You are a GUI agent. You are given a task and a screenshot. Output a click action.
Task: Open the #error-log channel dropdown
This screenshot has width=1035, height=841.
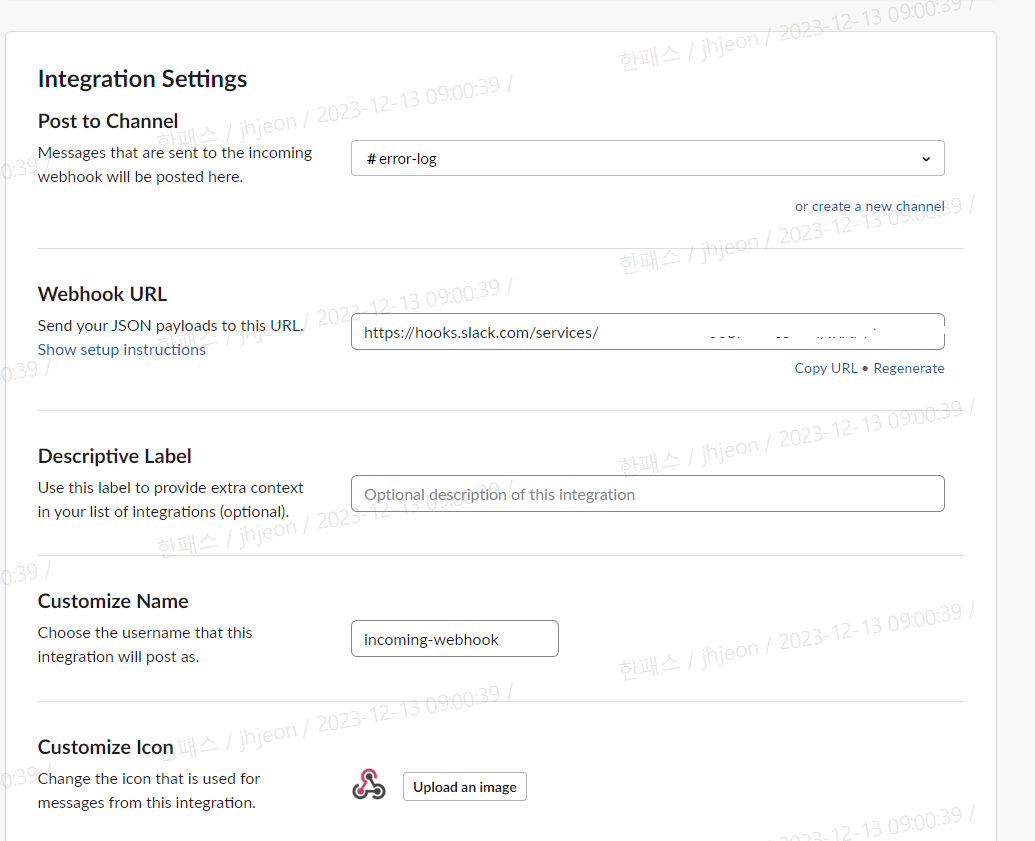pos(648,158)
